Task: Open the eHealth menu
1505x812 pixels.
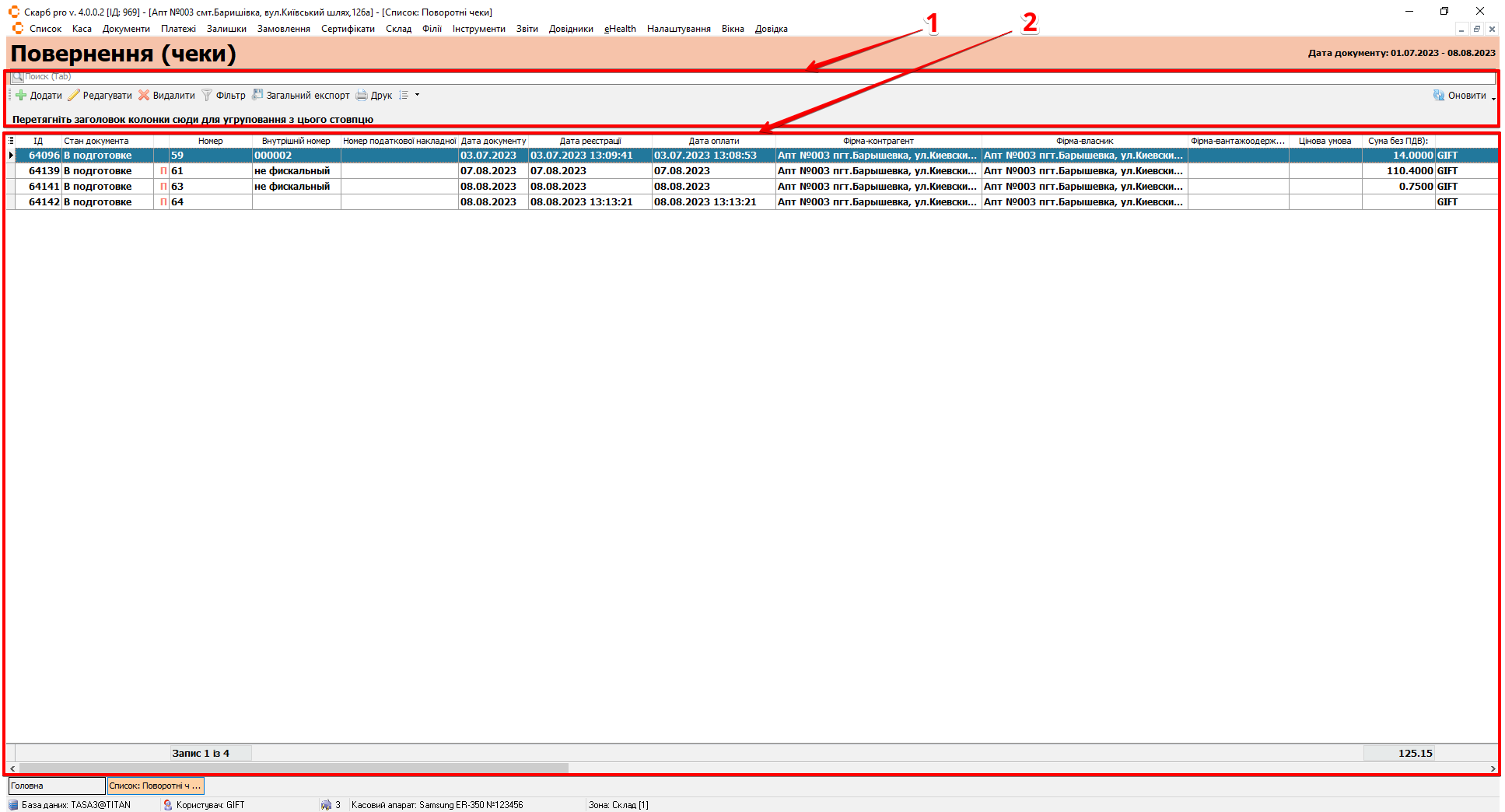Action: coord(620,29)
